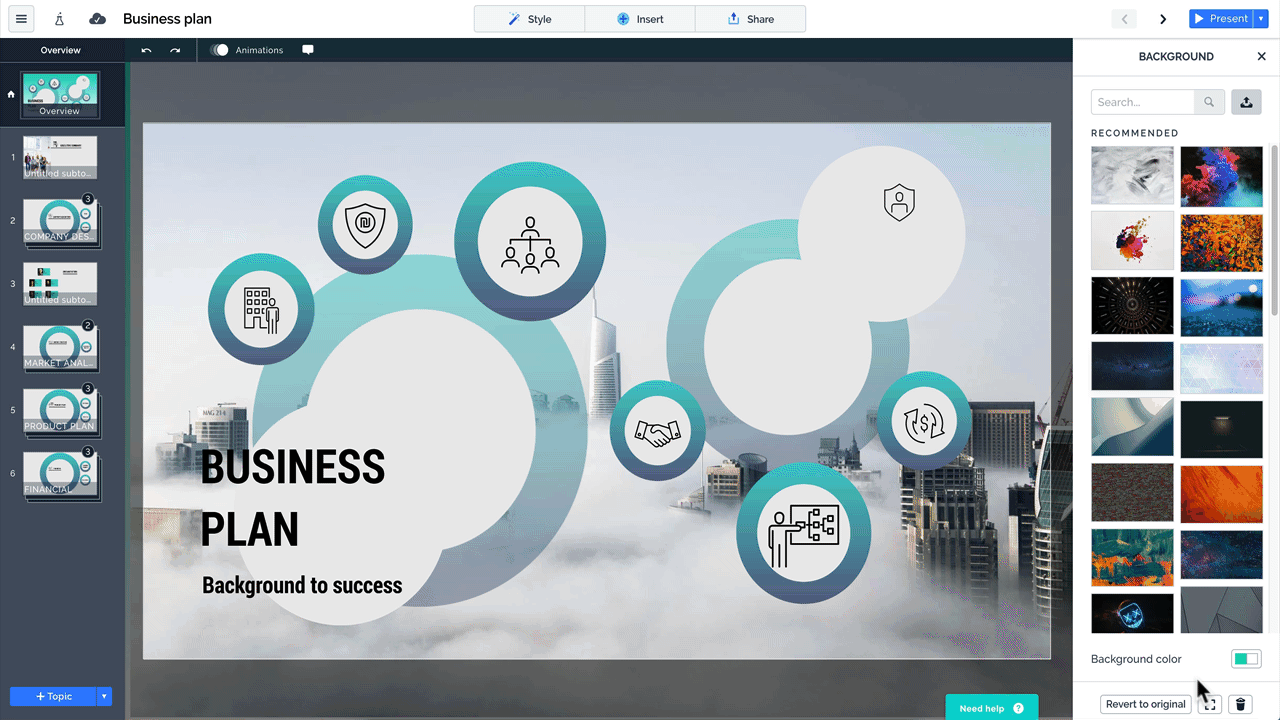Open the comments speech bubble icon
This screenshot has height=720, width=1280.
[x=308, y=50]
